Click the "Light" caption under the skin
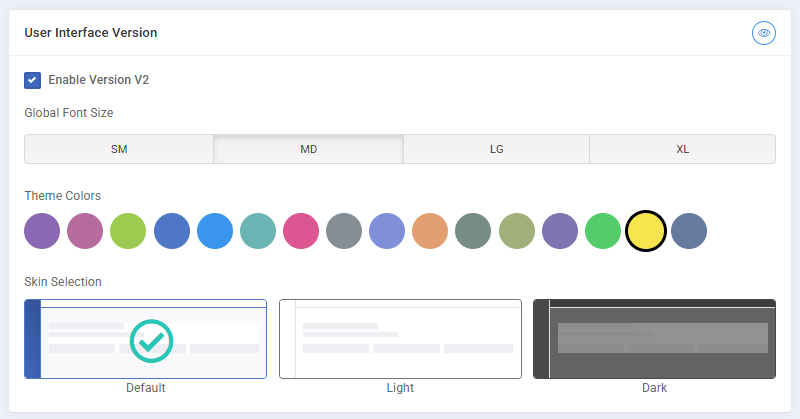Viewport: 800px width, 419px height. (400, 388)
